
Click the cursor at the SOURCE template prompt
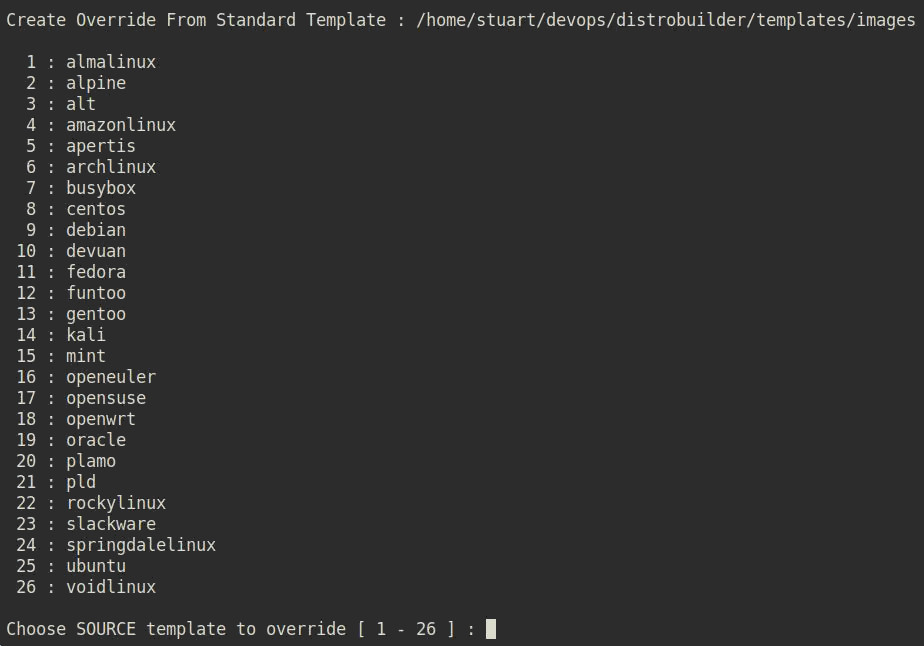(x=491, y=629)
